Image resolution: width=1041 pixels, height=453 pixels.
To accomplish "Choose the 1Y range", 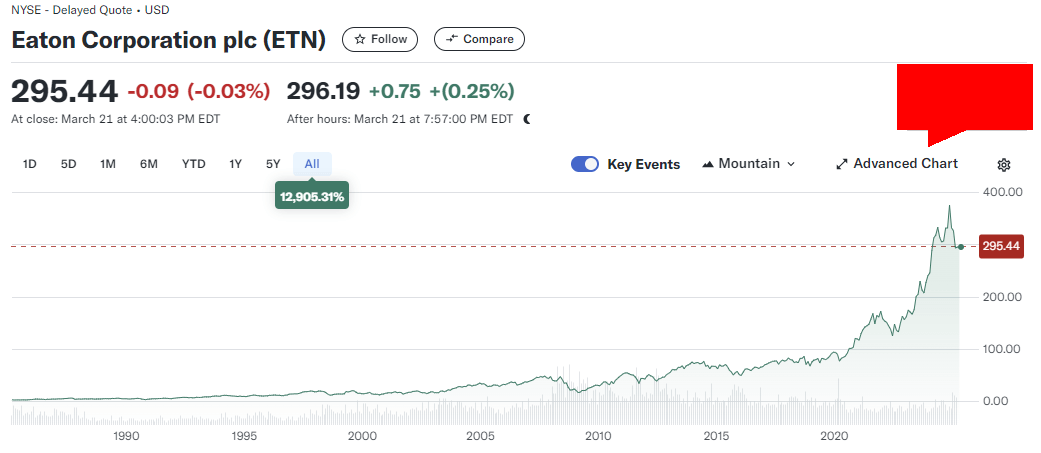I will click(235, 164).
